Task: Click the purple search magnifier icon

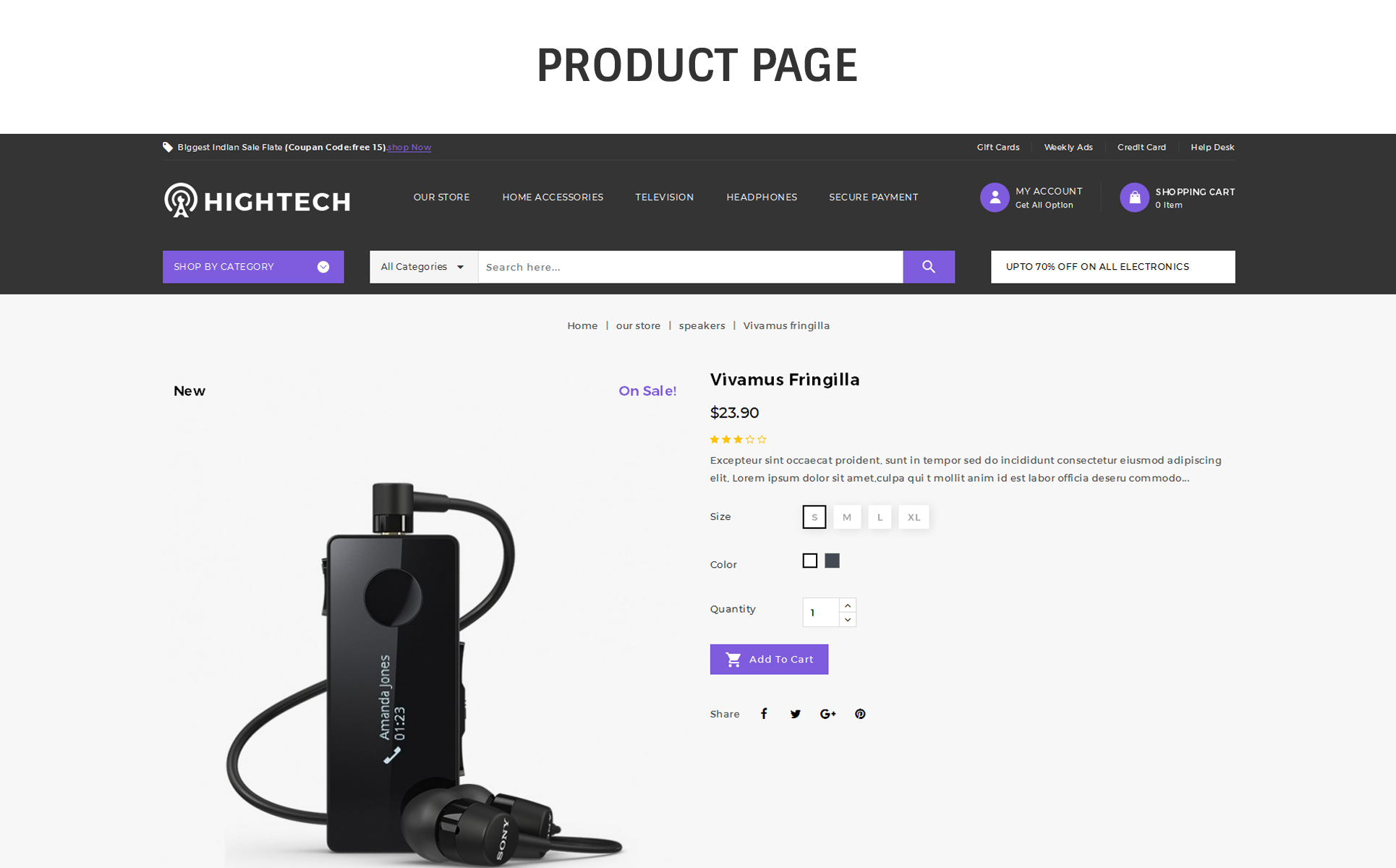Action: 929,267
